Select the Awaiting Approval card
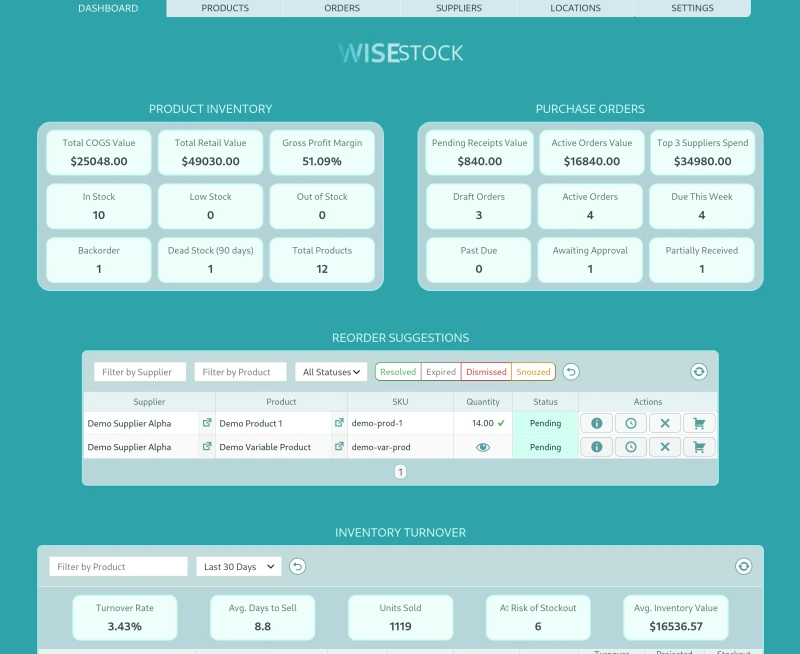 590,260
